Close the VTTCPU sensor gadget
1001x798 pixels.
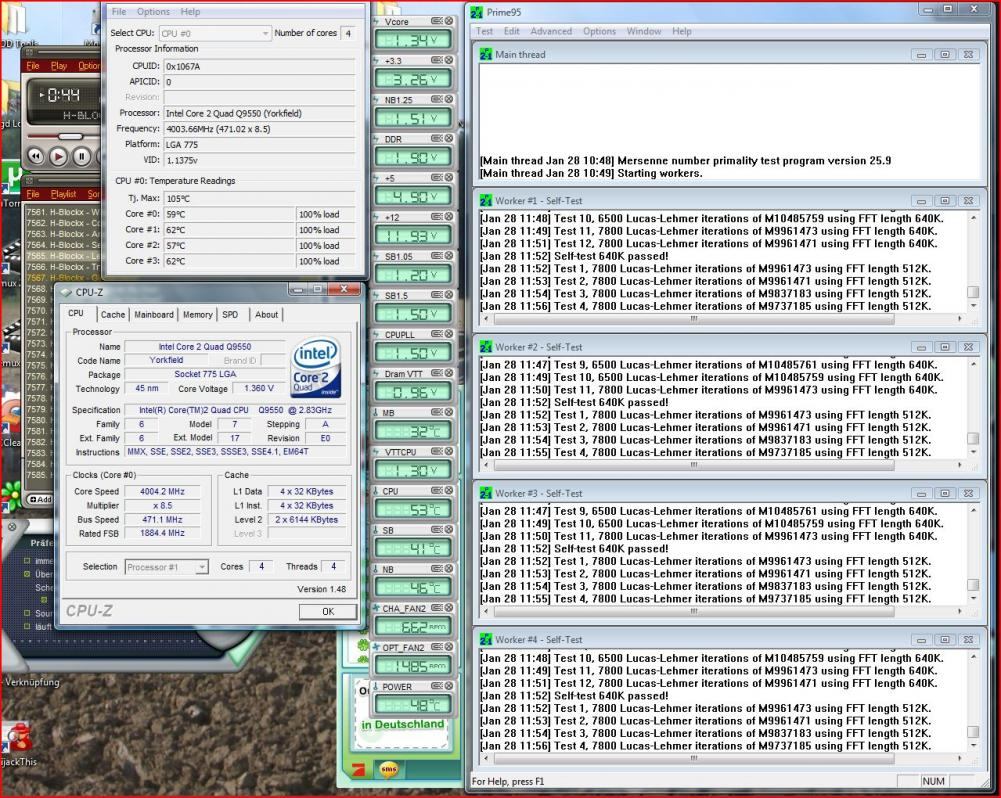pos(449,451)
